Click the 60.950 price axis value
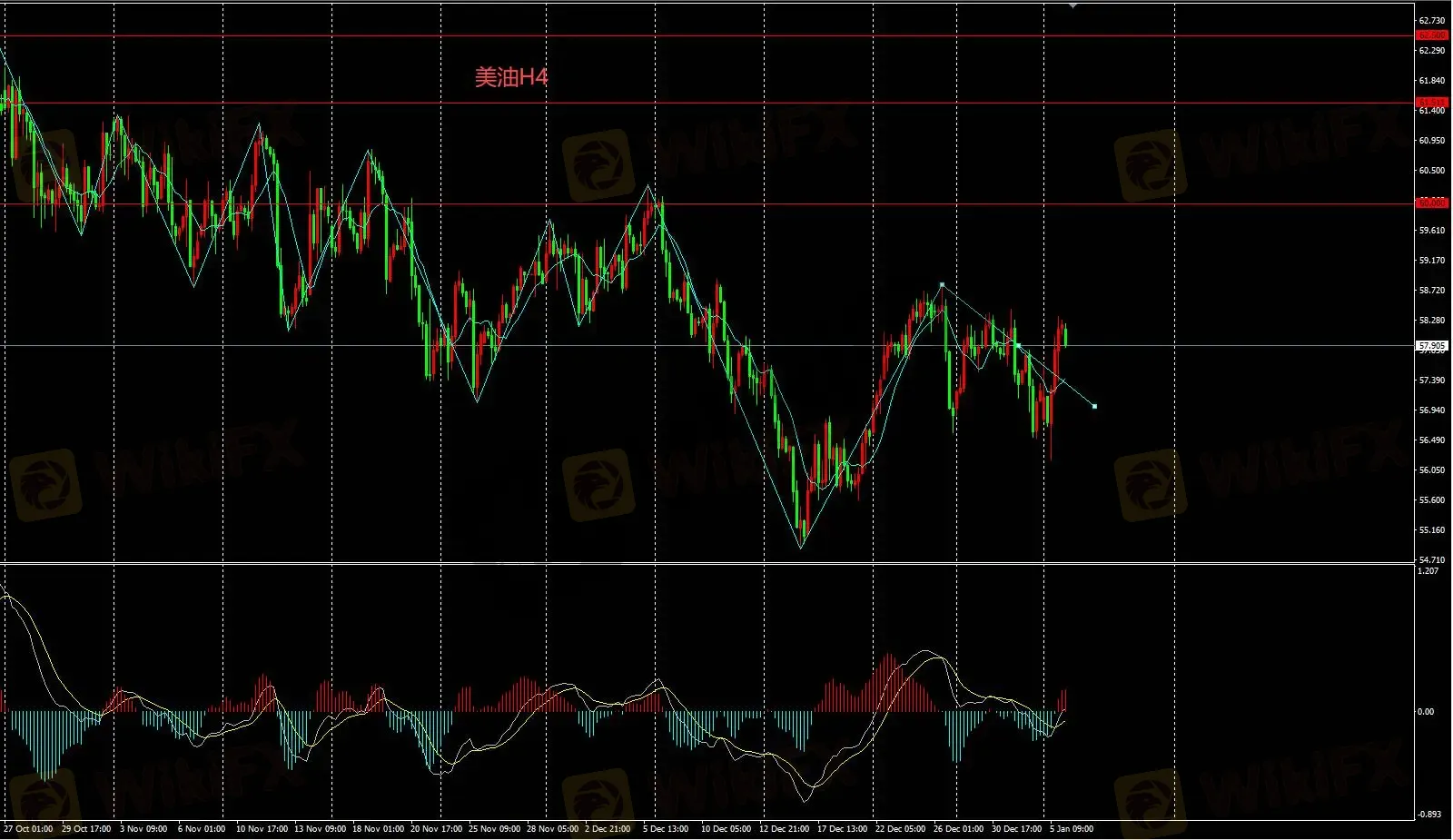1453x840 pixels. click(x=1431, y=141)
